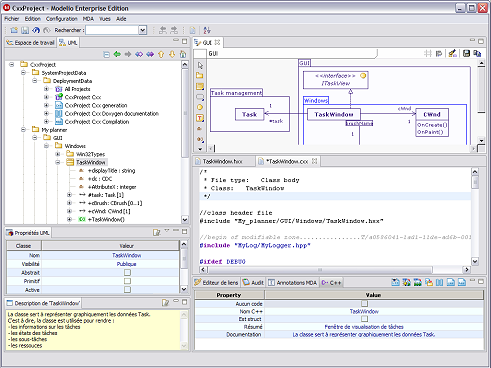Image resolution: width=491 pixels, height=368 pixels.
Task: Click the document page icon in main toolbar
Action: point(193,30)
